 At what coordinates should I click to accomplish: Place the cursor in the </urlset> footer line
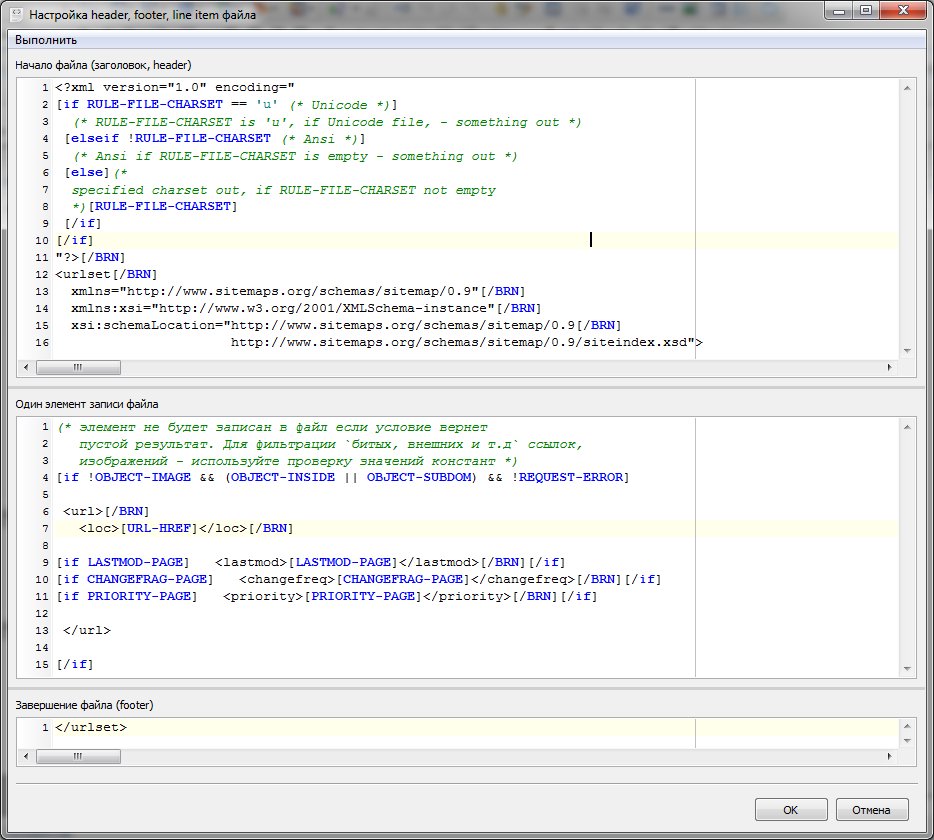click(91, 727)
